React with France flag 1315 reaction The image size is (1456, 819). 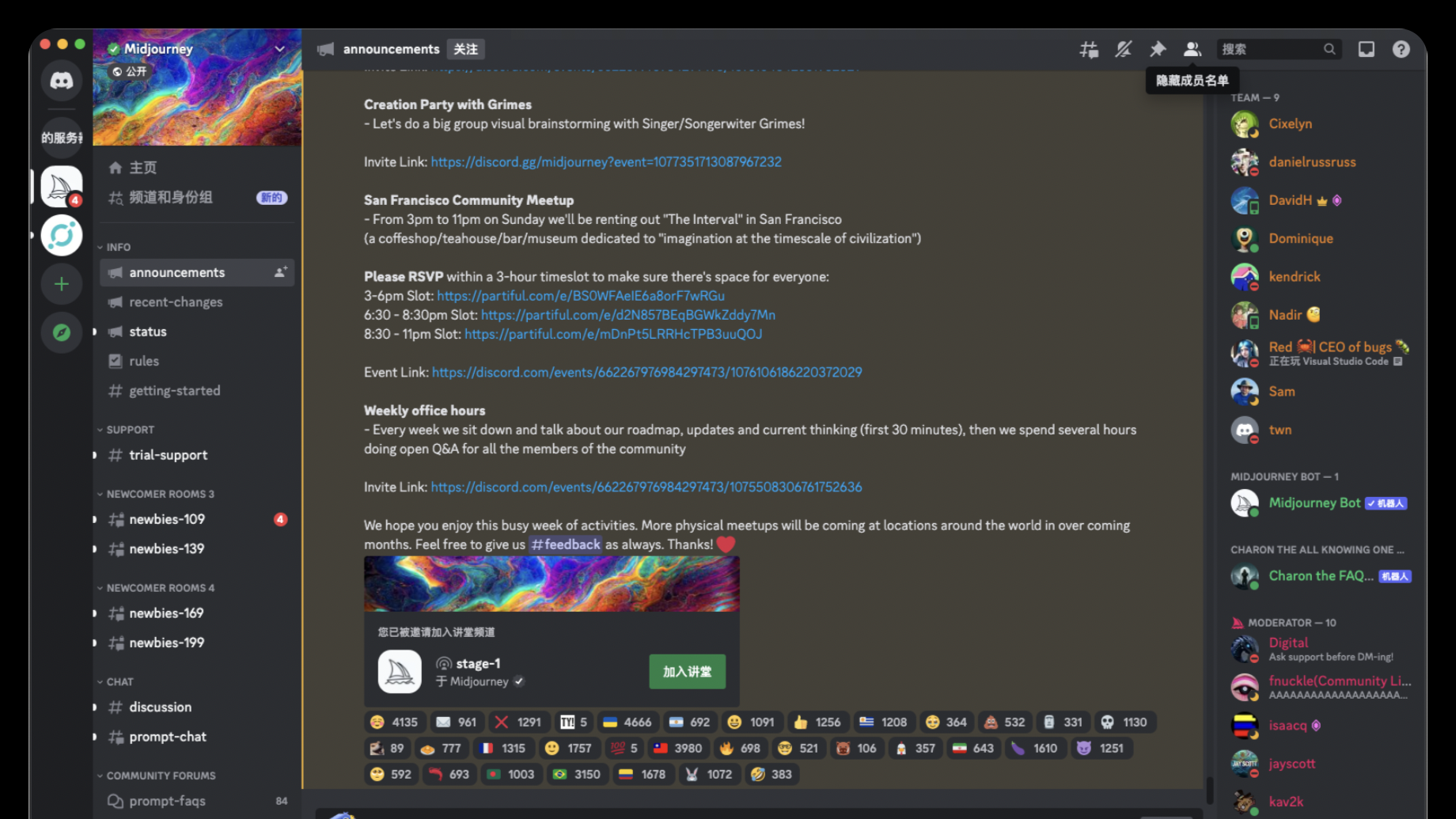coord(502,748)
